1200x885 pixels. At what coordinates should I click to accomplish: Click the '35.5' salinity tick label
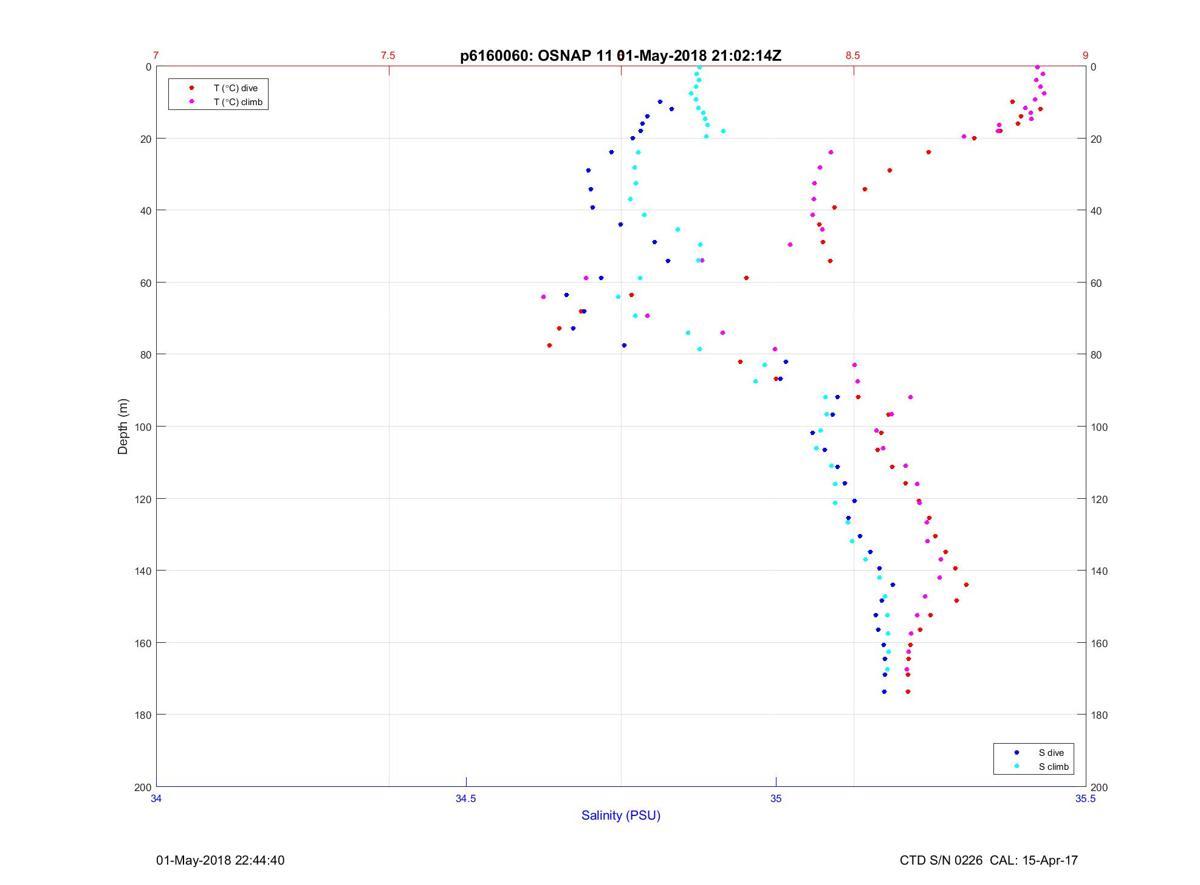click(x=1085, y=798)
